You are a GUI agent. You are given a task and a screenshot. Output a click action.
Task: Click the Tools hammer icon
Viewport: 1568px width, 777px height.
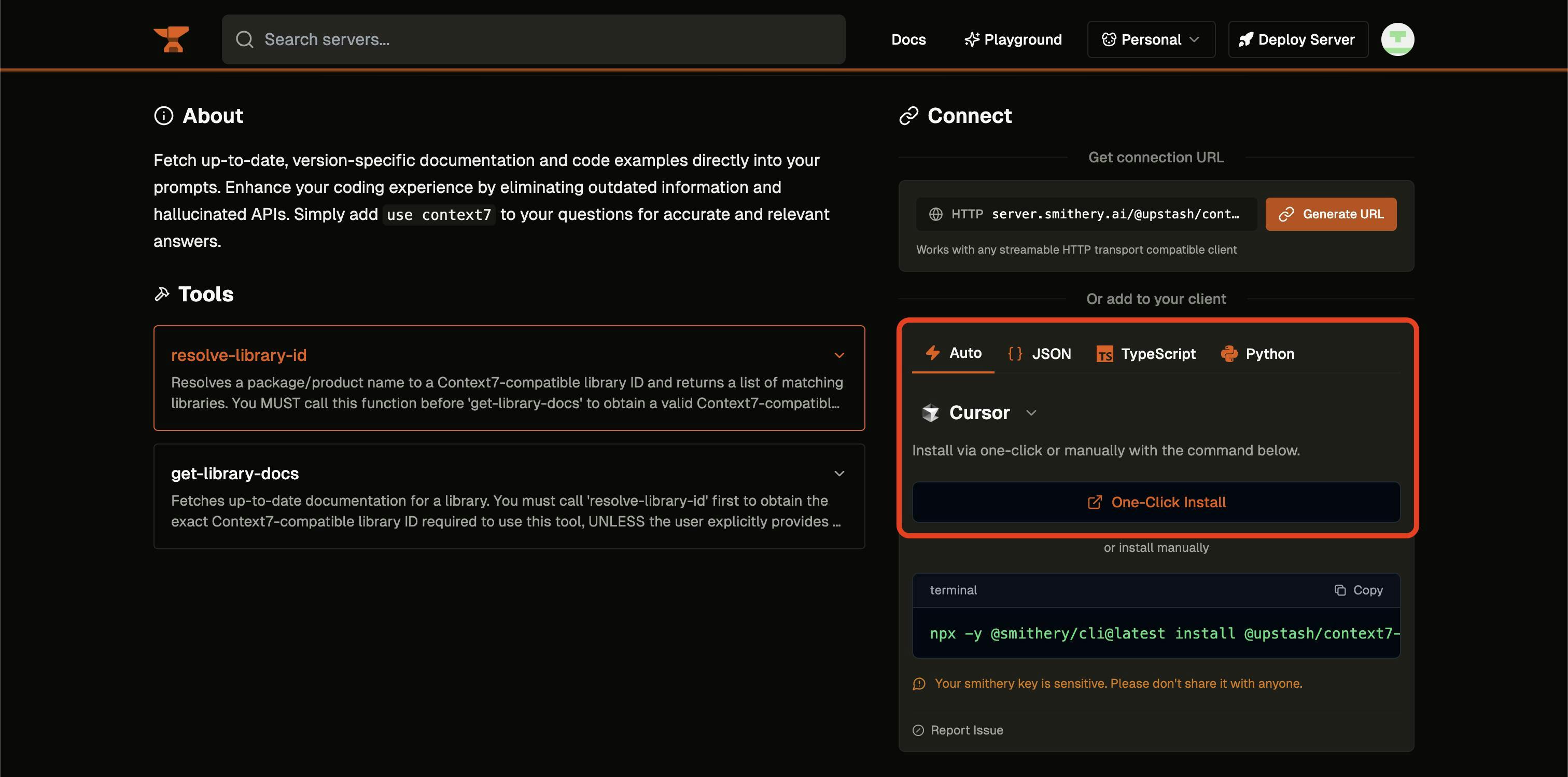[161, 294]
